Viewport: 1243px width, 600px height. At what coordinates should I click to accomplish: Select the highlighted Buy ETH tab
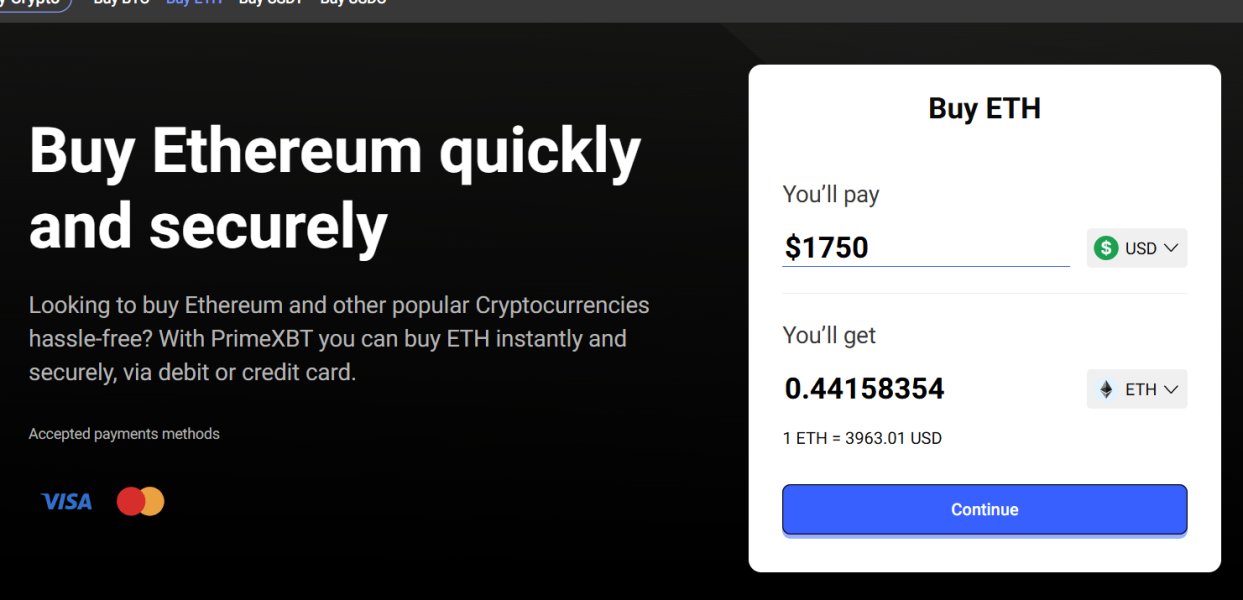[194, 3]
